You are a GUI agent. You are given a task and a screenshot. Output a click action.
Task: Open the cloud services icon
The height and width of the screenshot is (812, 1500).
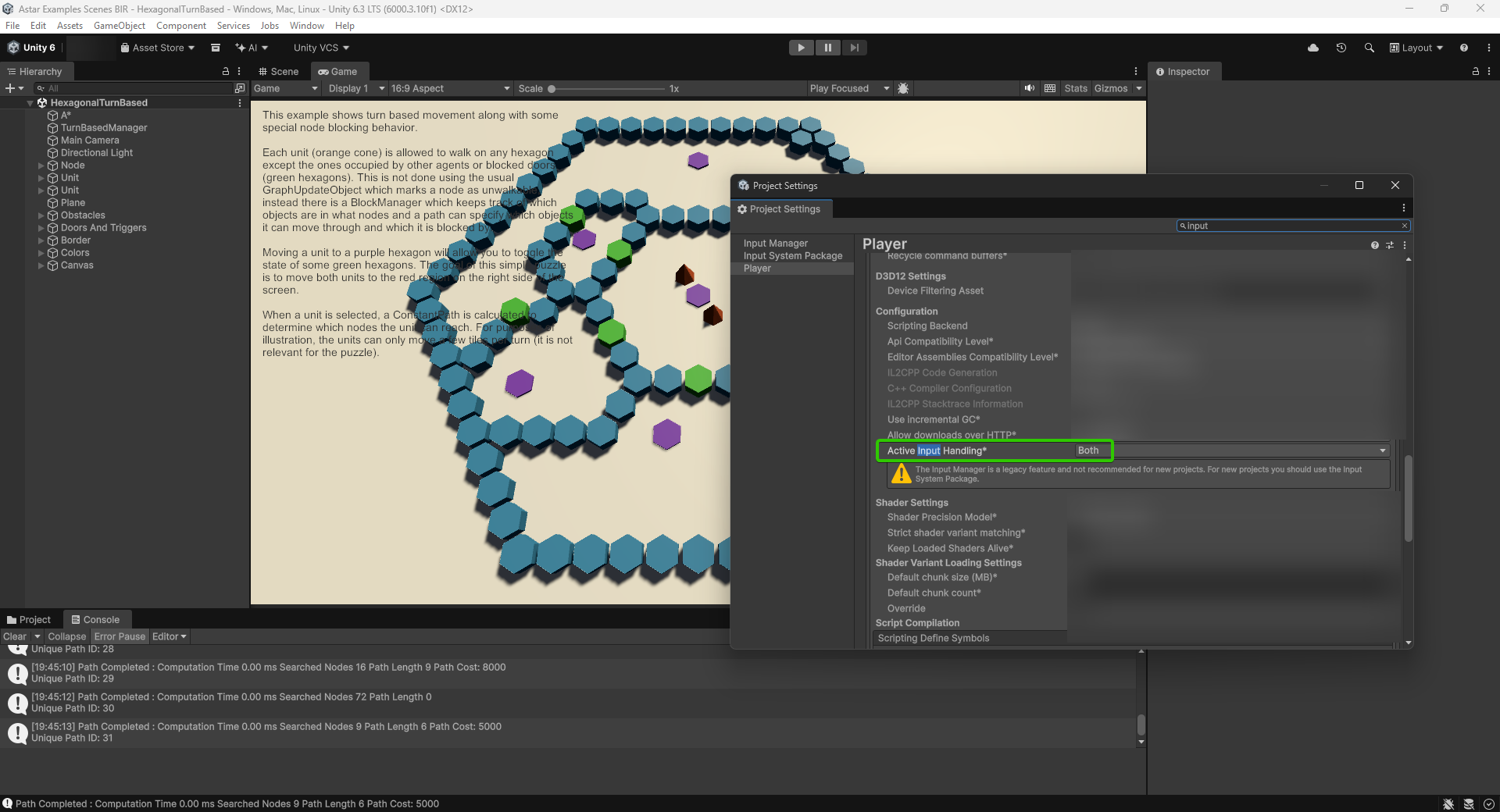point(1313,48)
